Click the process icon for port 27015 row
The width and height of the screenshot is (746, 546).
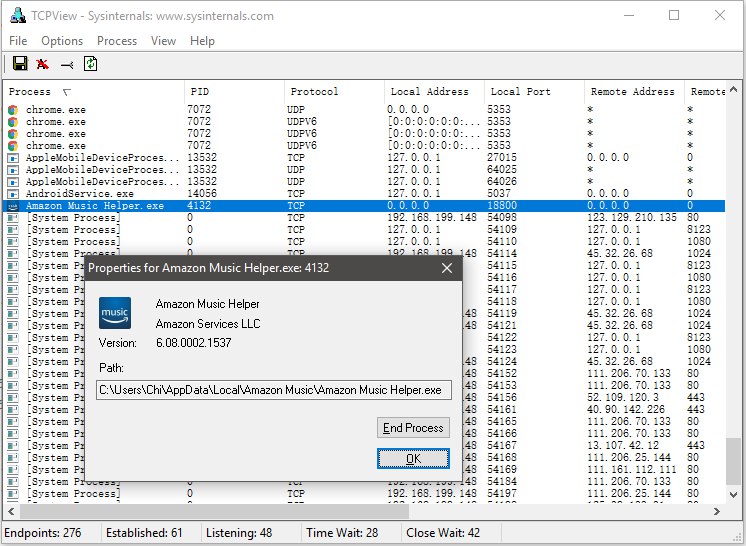(13, 158)
